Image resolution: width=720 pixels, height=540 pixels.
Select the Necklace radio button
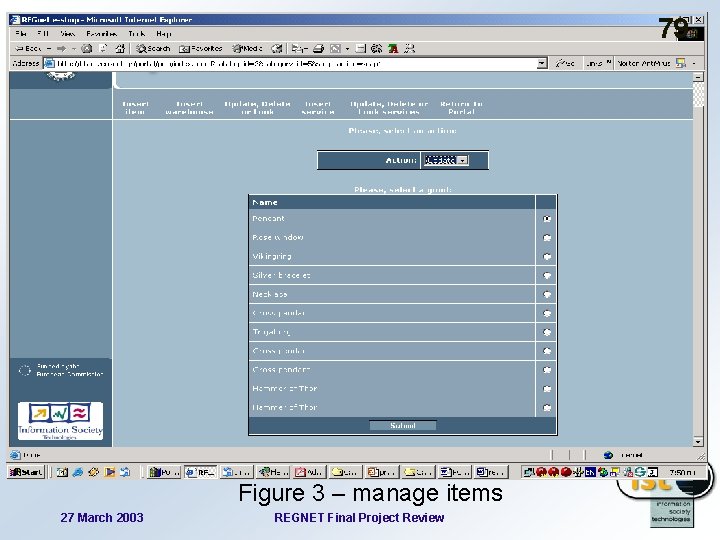(547, 294)
